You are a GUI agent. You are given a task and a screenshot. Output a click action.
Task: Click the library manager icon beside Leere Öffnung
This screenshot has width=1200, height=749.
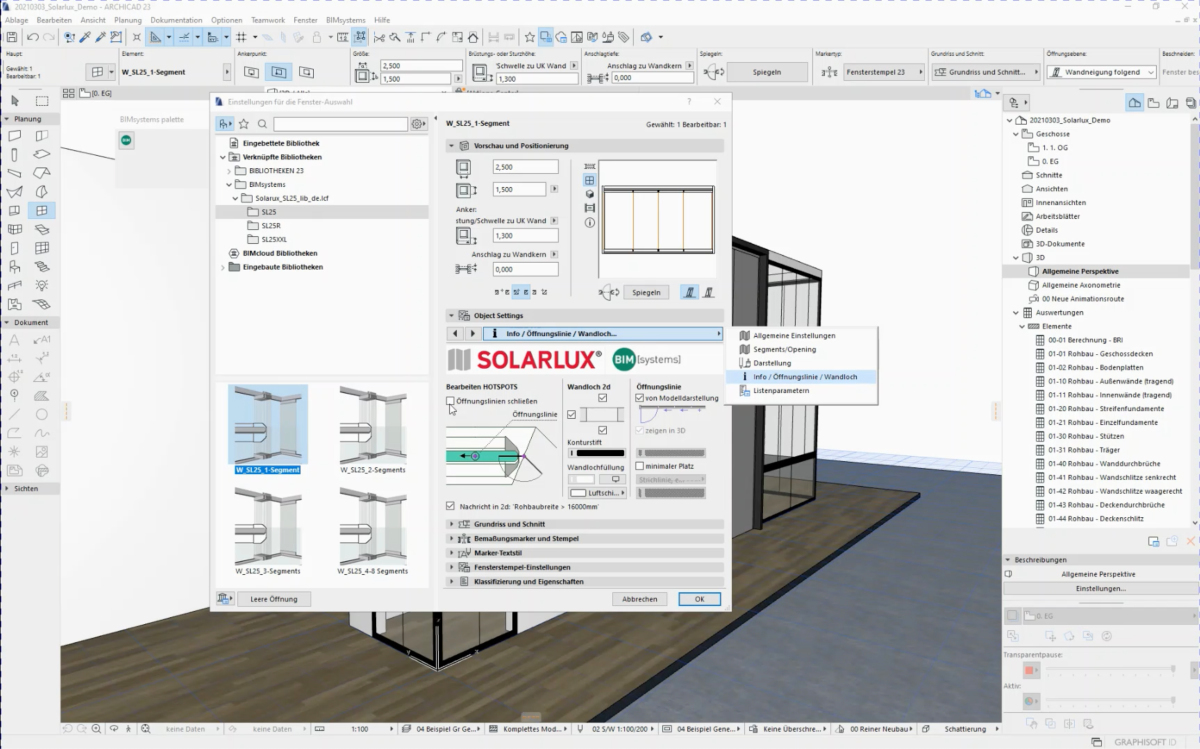[x=224, y=598]
